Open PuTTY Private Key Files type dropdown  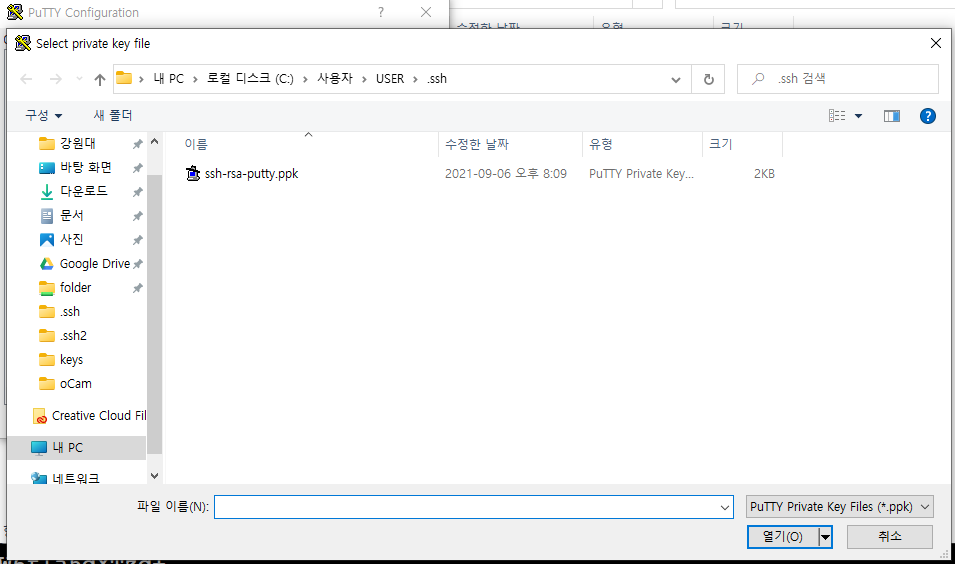[x=839, y=507]
